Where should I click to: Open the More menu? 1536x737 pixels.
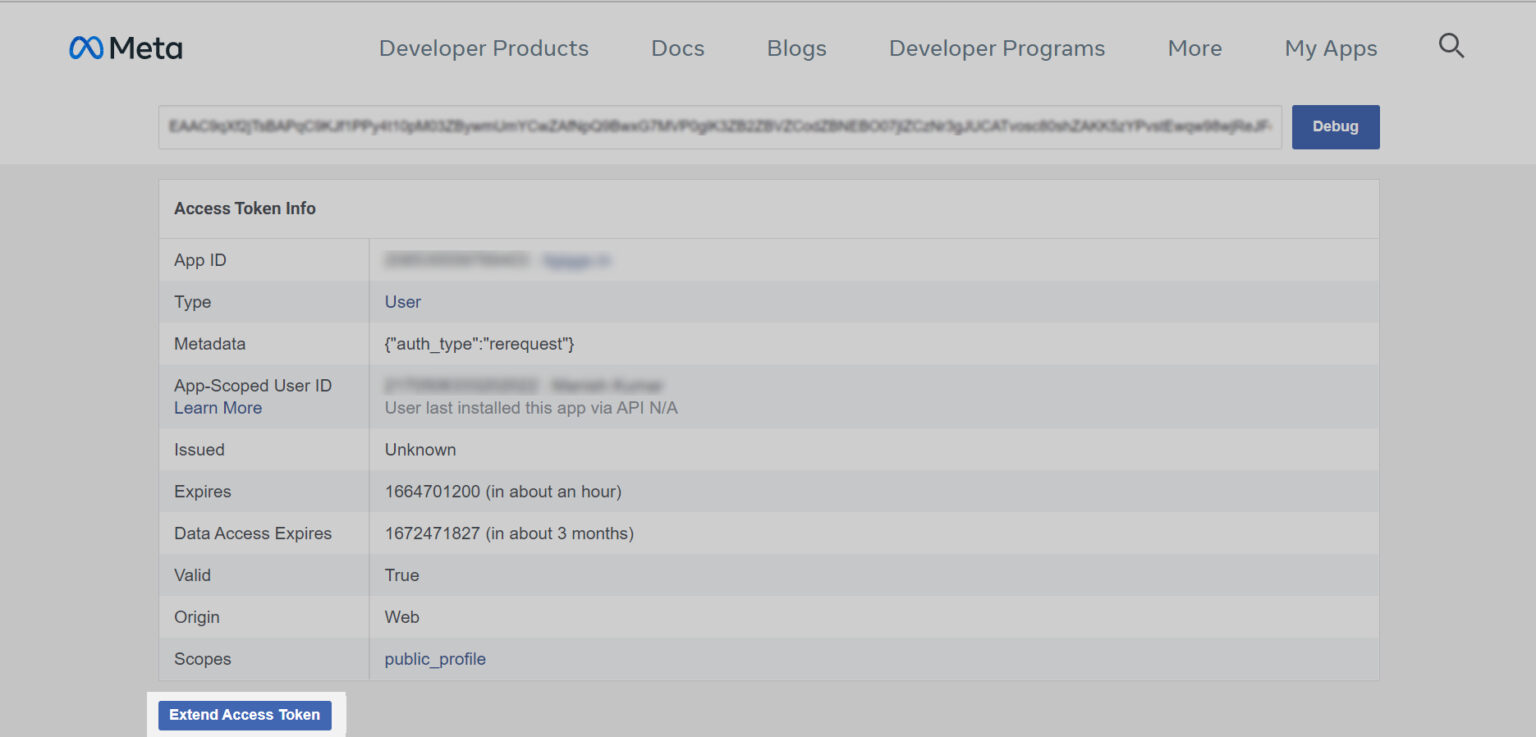(x=1195, y=48)
